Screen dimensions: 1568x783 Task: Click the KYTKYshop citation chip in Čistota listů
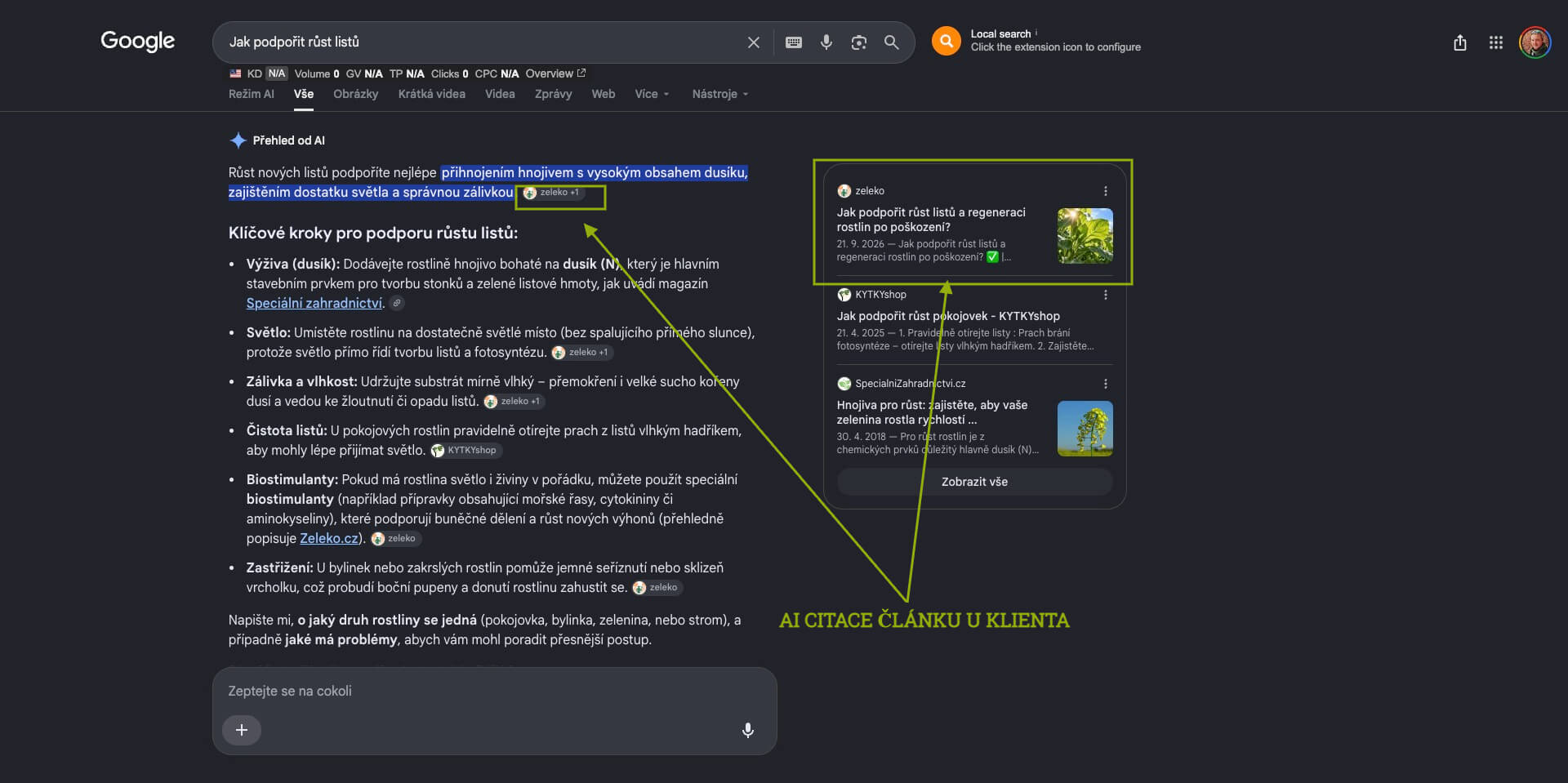(465, 451)
